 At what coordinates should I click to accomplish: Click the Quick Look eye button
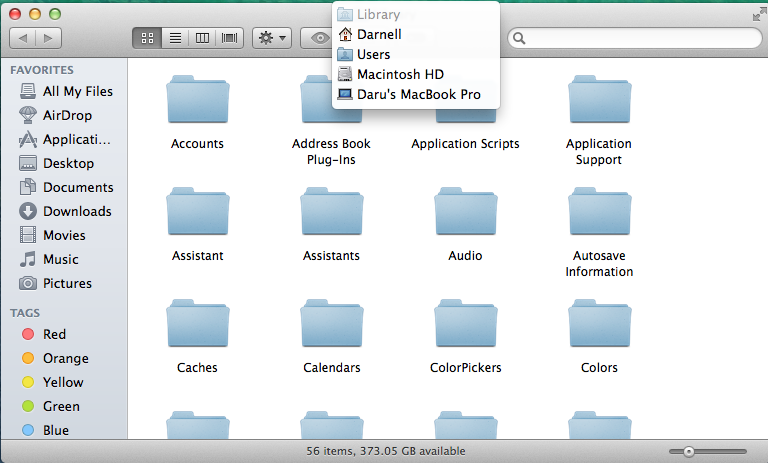[x=318, y=38]
